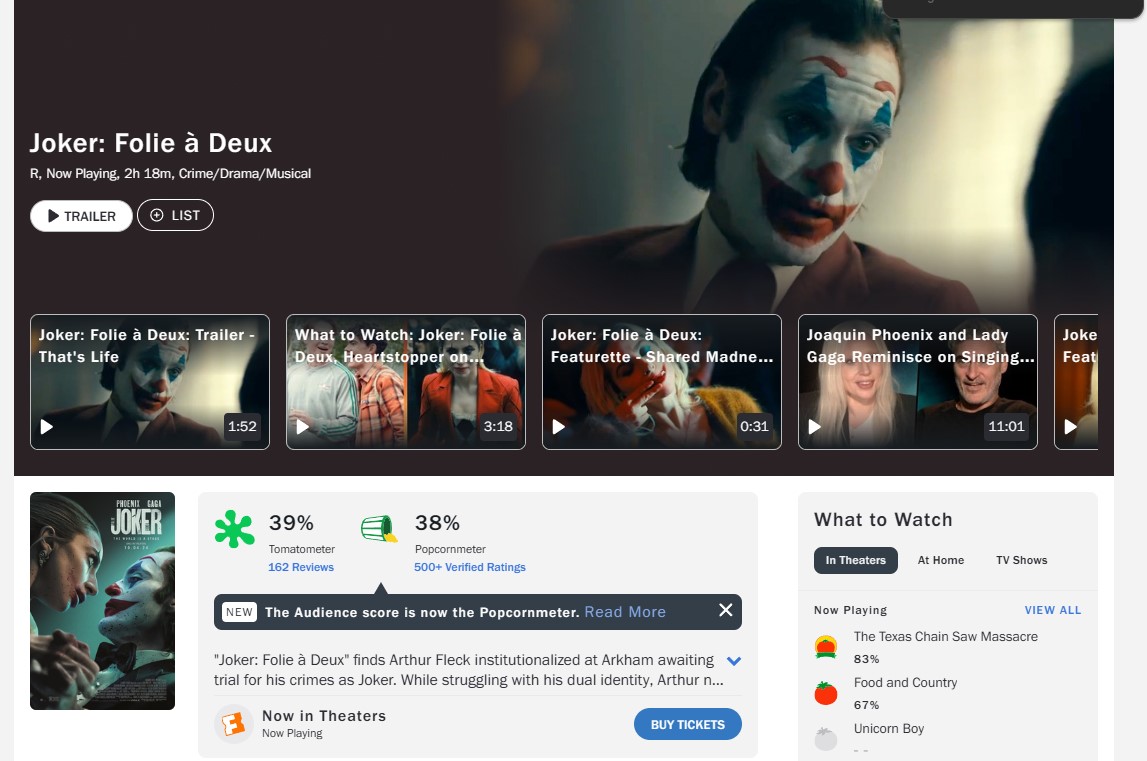Open the 500+ Verified Ratings link

(x=470, y=567)
